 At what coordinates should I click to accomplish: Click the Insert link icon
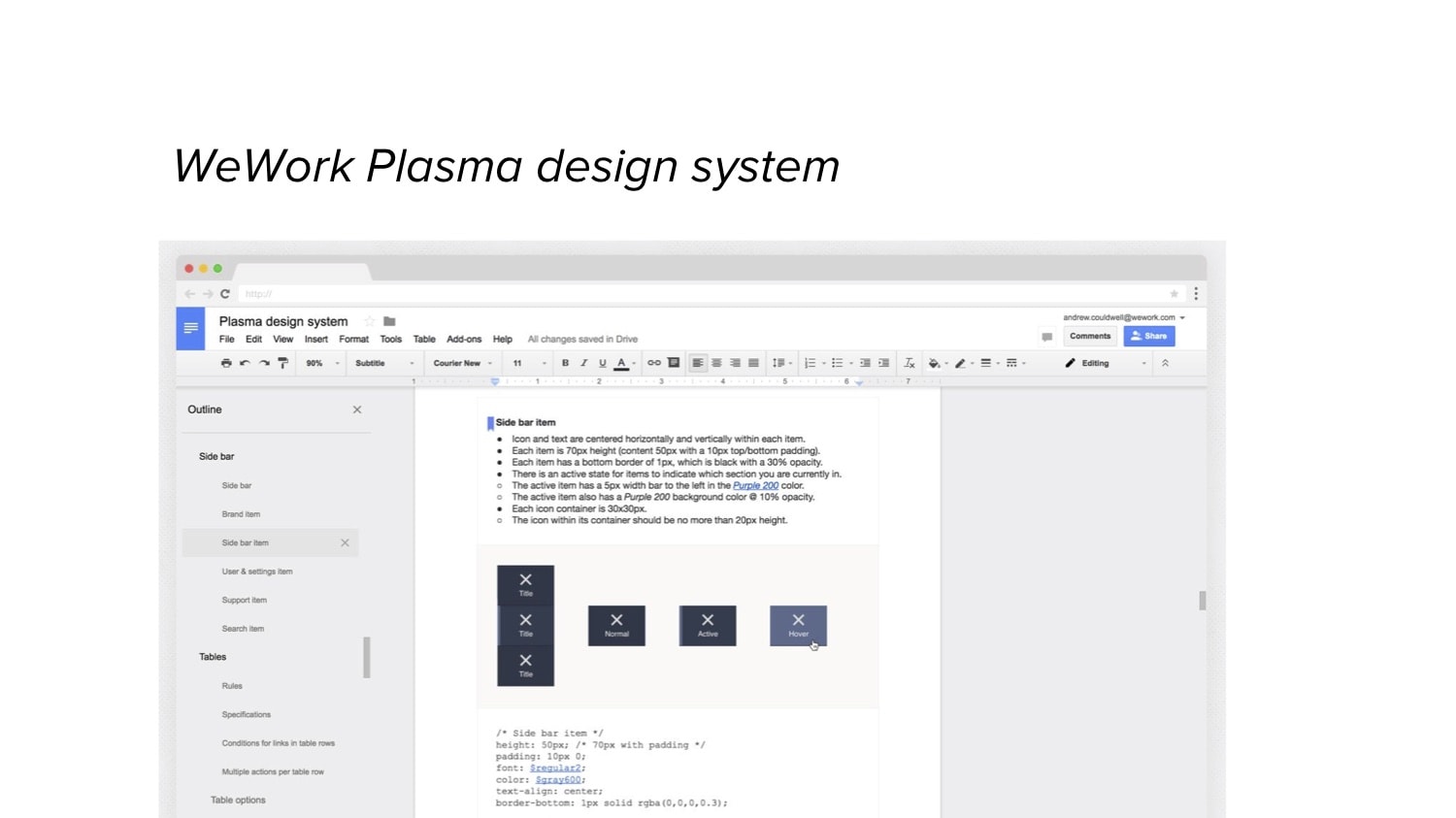point(654,363)
